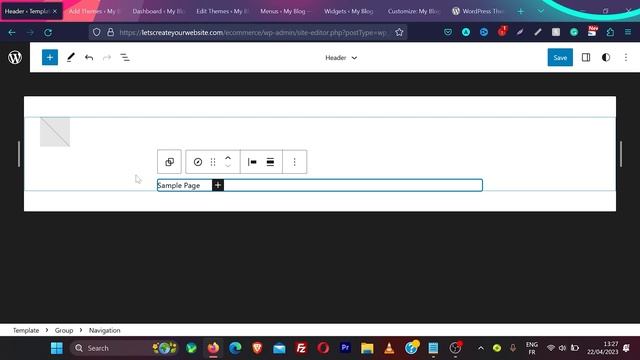Move the navigation block up
Image resolution: width=640 pixels, height=360 pixels.
228,158
